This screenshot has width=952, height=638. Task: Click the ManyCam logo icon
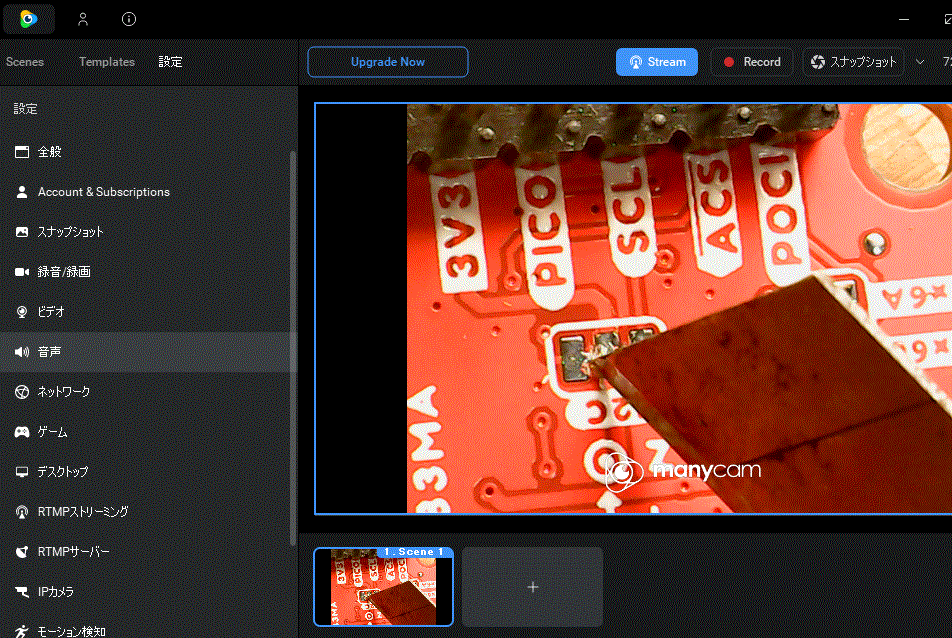pyautogui.click(x=28, y=19)
